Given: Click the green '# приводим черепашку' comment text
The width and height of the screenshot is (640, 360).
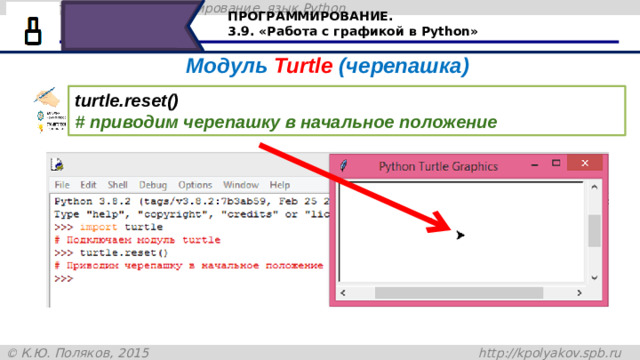Looking at the screenshot, I should 286,122.
